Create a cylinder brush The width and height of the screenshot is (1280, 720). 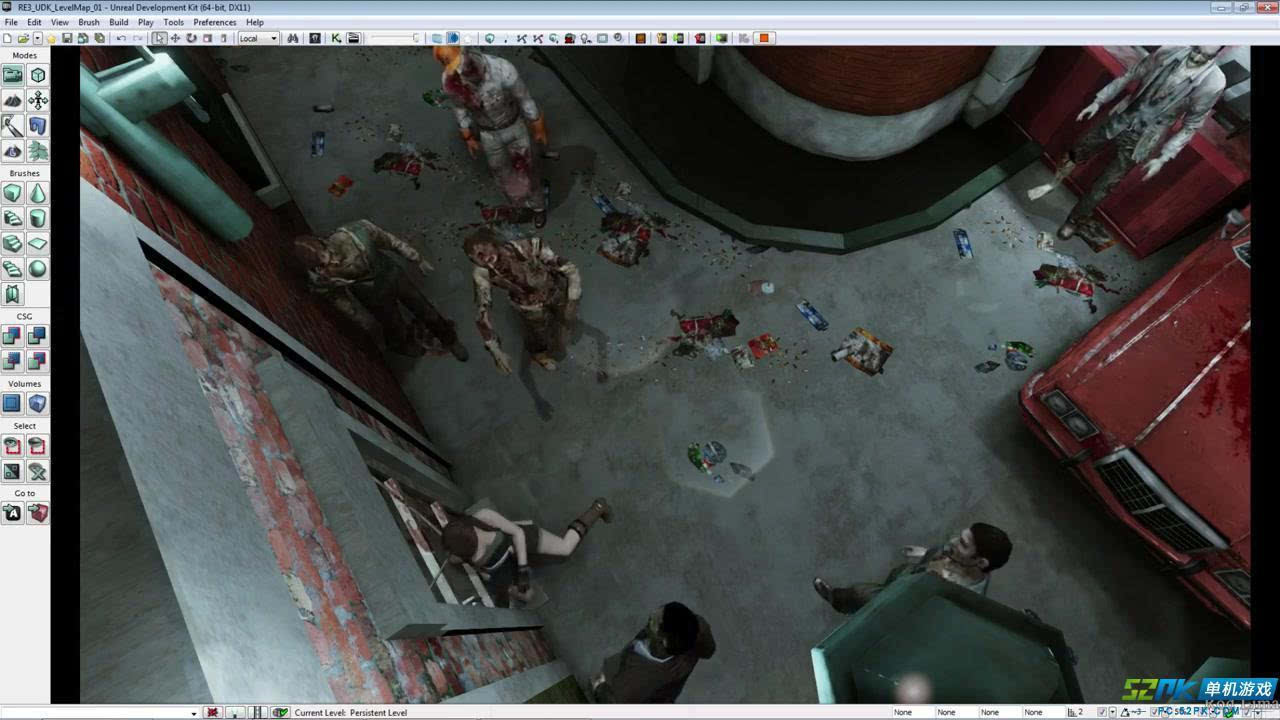click(x=37, y=218)
